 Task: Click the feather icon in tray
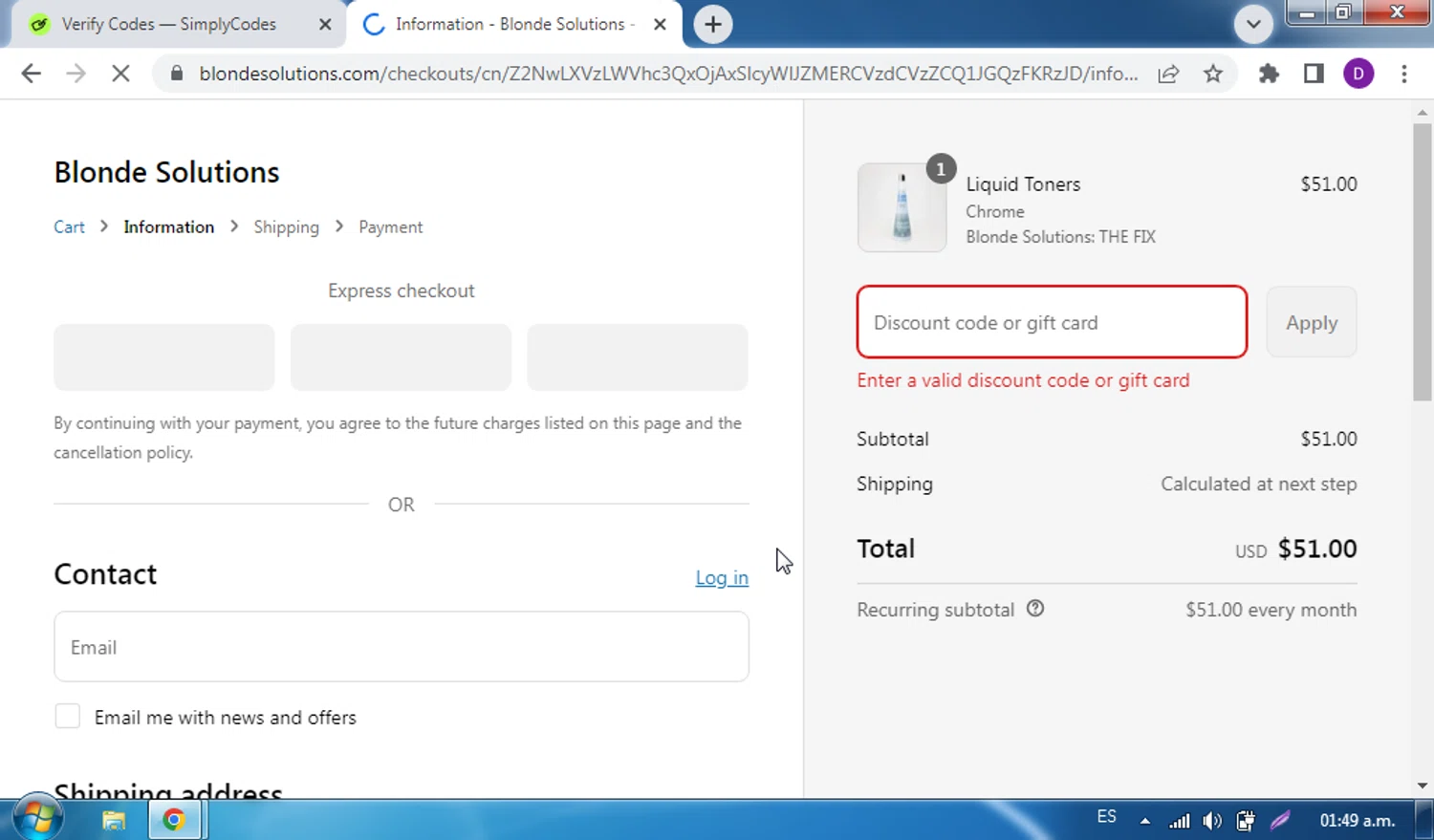coord(1280,820)
